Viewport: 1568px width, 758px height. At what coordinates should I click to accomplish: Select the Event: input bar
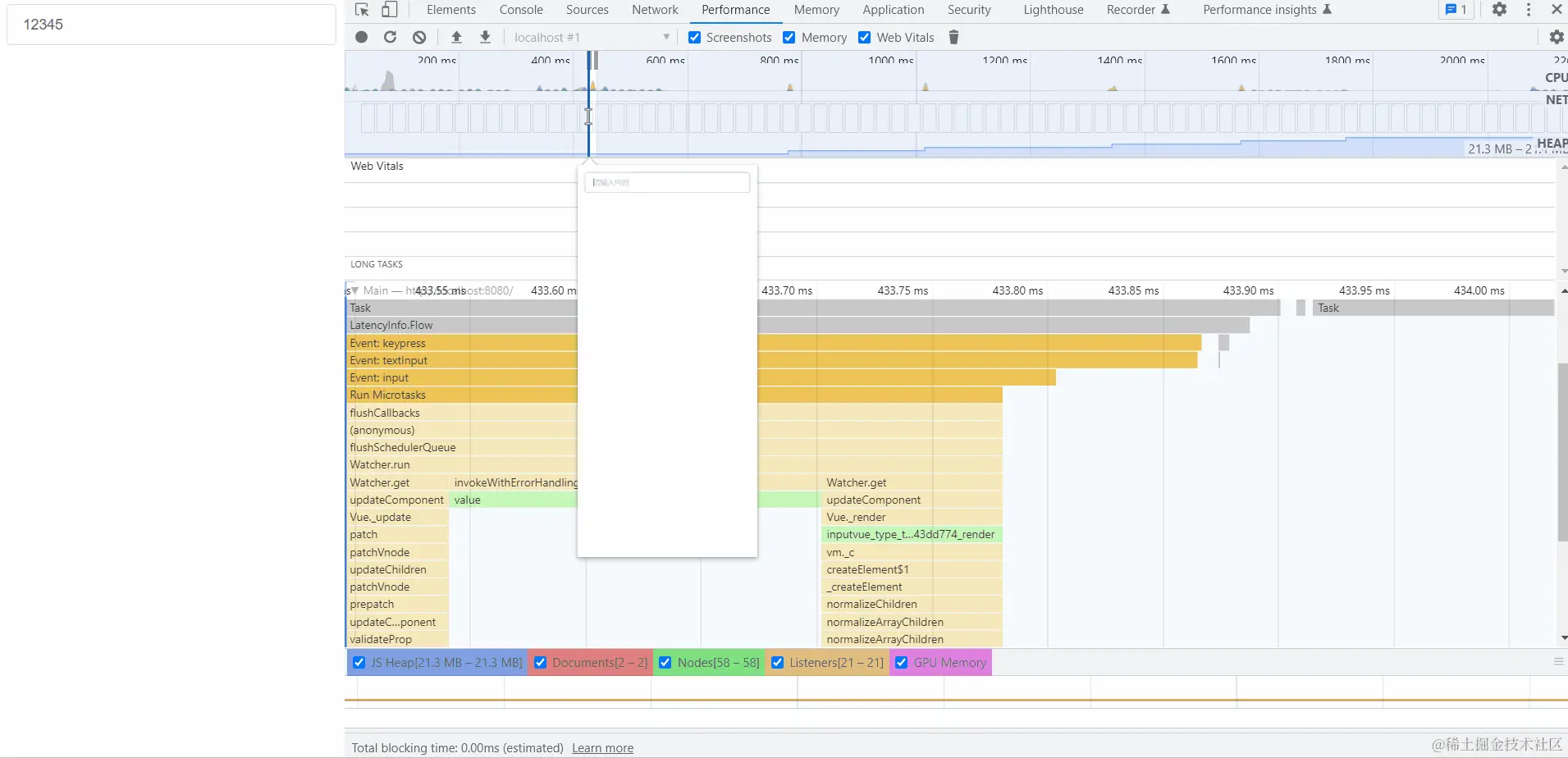701,377
